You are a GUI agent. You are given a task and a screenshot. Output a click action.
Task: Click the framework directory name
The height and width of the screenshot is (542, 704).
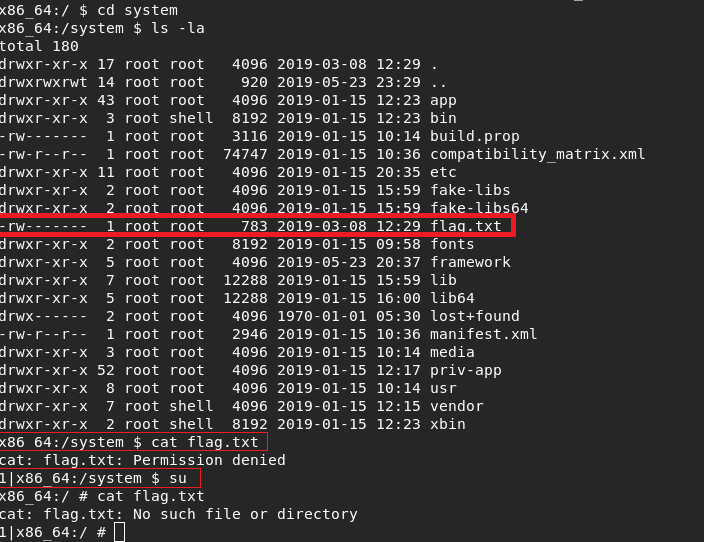(x=470, y=262)
